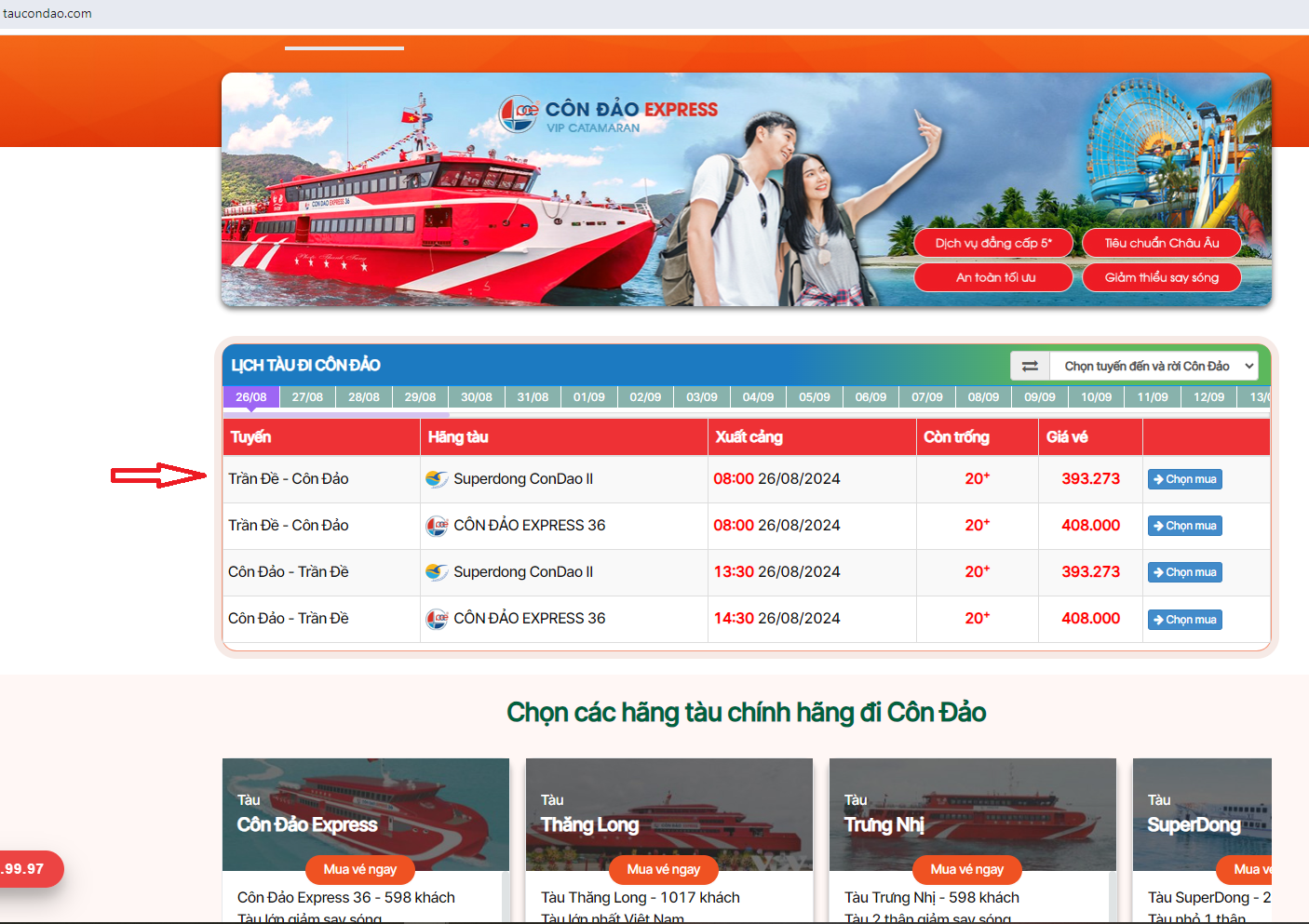This screenshot has width=1309, height=924.
Task: Select the 01/09 date tab
Action: [589, 397]
